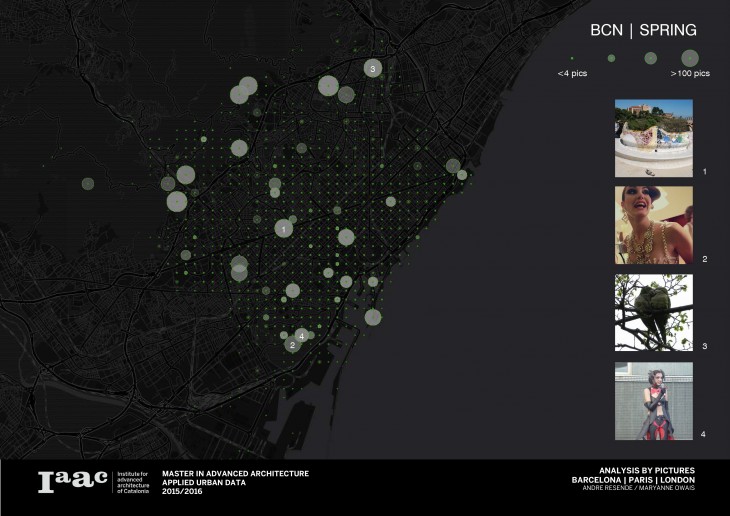
Task: Click the IAAC logo
Action: [x=72, y=482]
